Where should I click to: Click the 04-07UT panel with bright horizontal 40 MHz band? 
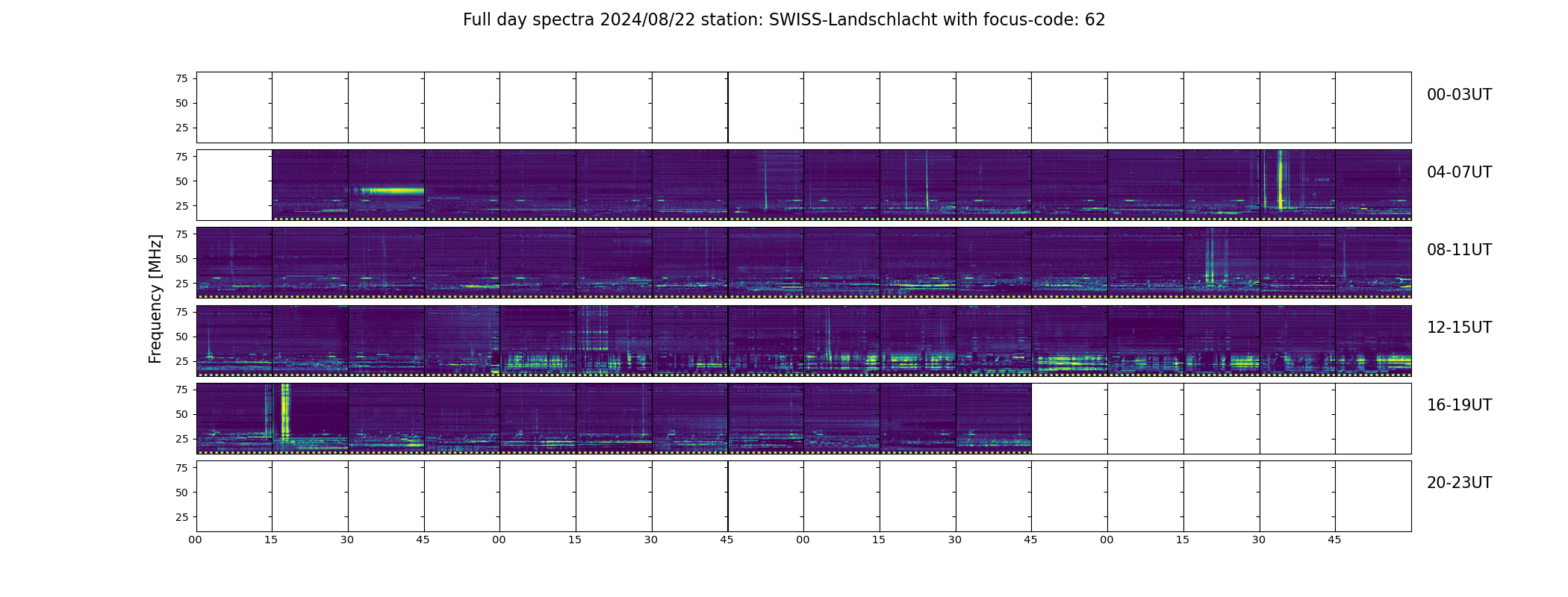[386, 185]
